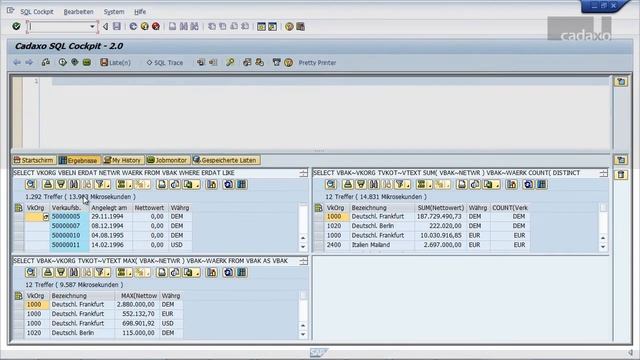Screen dimensions: 640x360
Task: Click print icon in 1.292 Treffer panel
Action: tap(162, 184)
